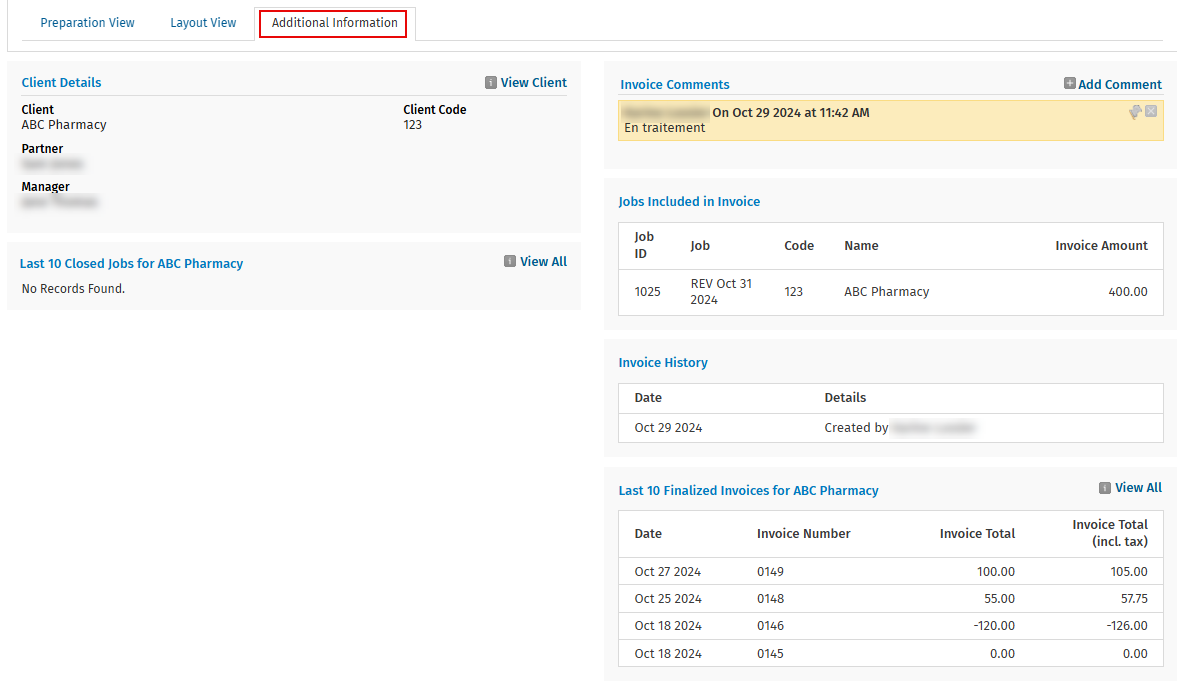1177x691 pixels.
Task: Click the Invoice Comments heading
Action: coord(675,85)
